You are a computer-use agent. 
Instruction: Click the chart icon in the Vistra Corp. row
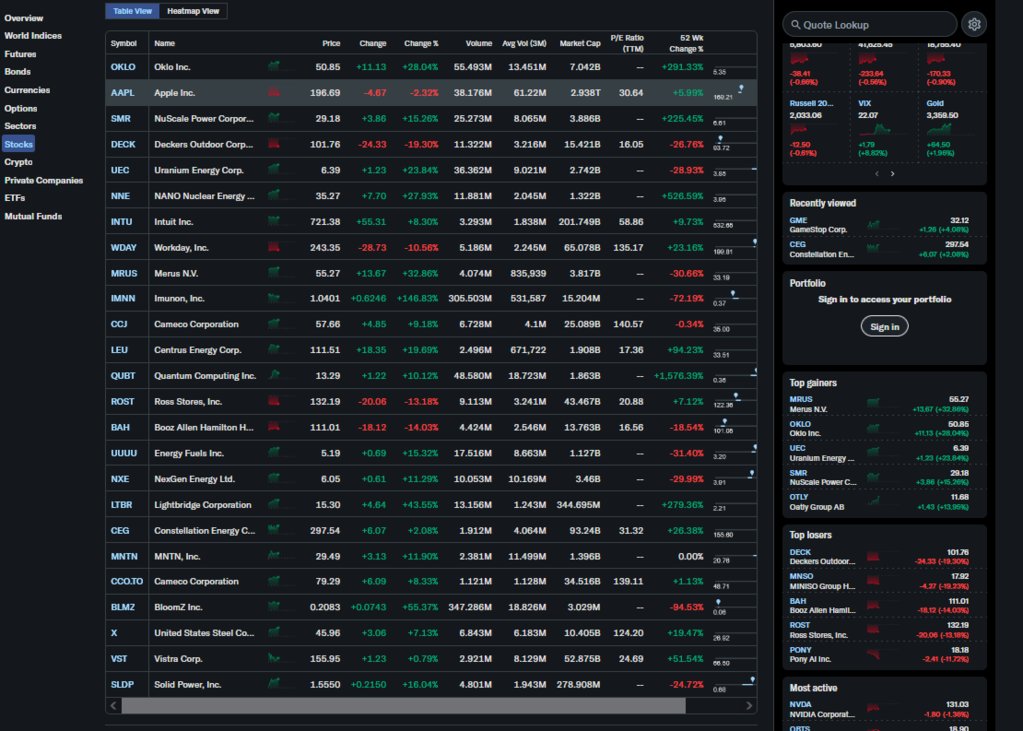click(x=274, y=659)
